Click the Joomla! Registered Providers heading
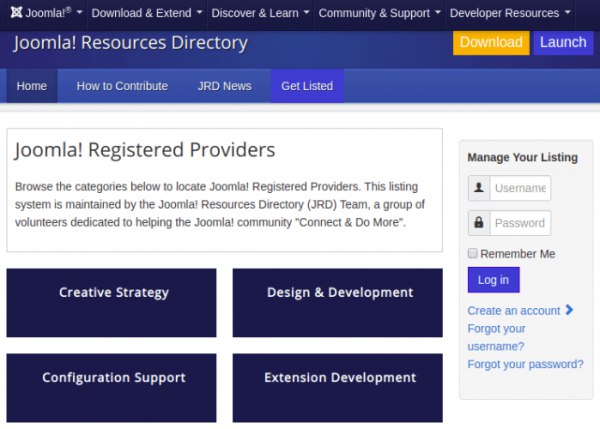 click(x=145, y=150)
